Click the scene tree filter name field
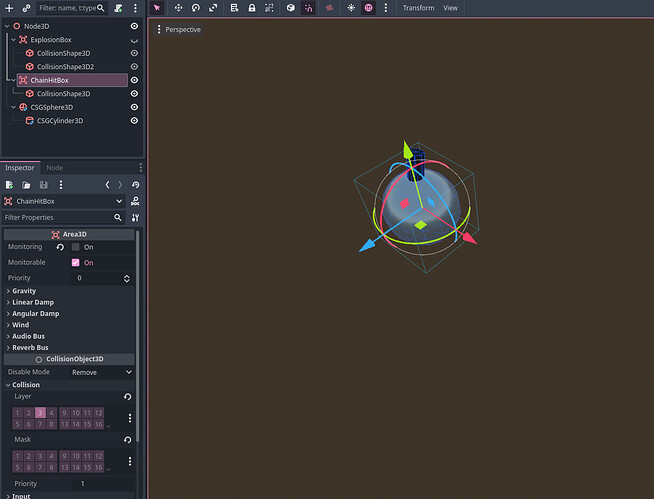Screen dimensions: 654x499 71,8
